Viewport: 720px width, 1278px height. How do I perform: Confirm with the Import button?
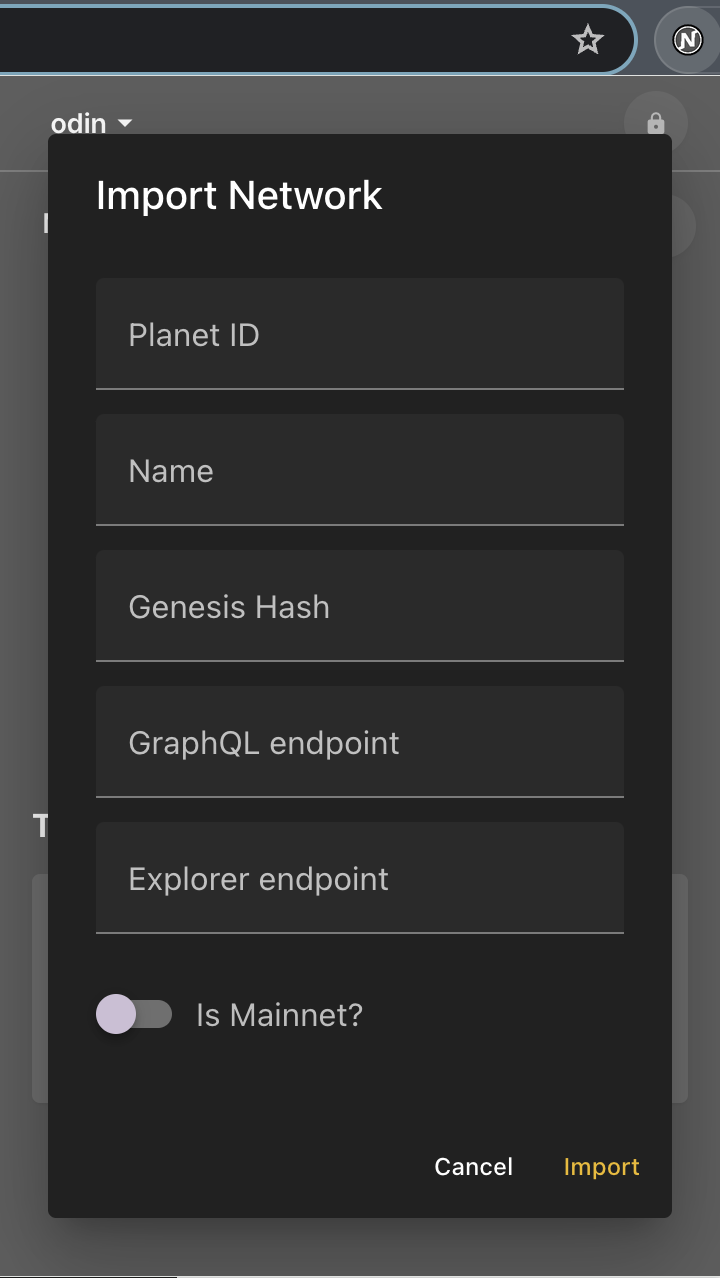click(x=601, y=1167)
